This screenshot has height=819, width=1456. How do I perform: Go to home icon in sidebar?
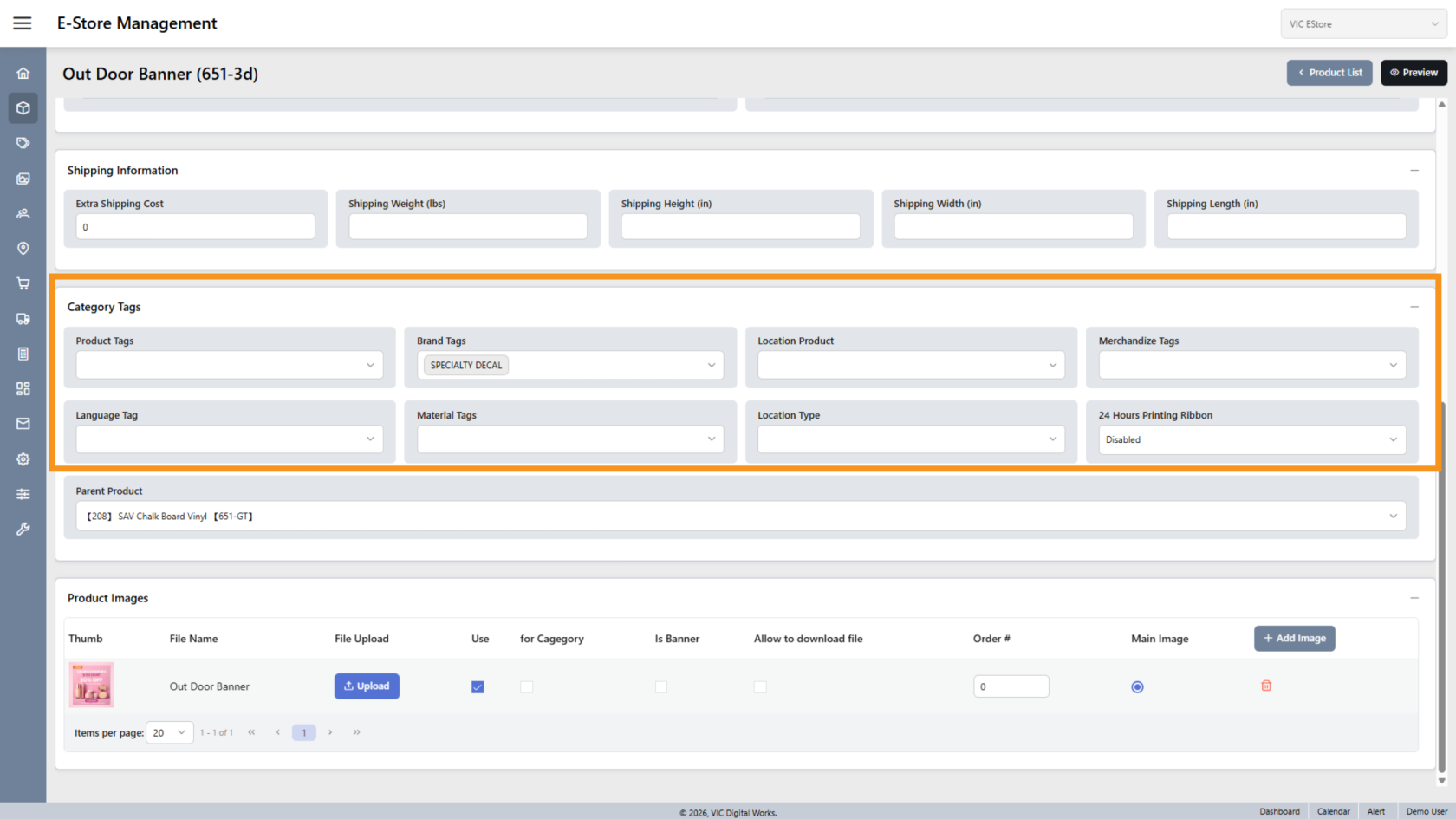tap(23, 74)
